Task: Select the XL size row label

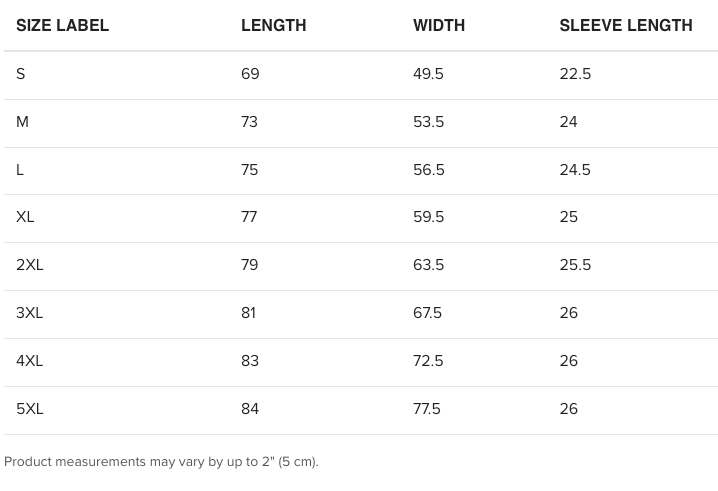Action: [25, 217]
